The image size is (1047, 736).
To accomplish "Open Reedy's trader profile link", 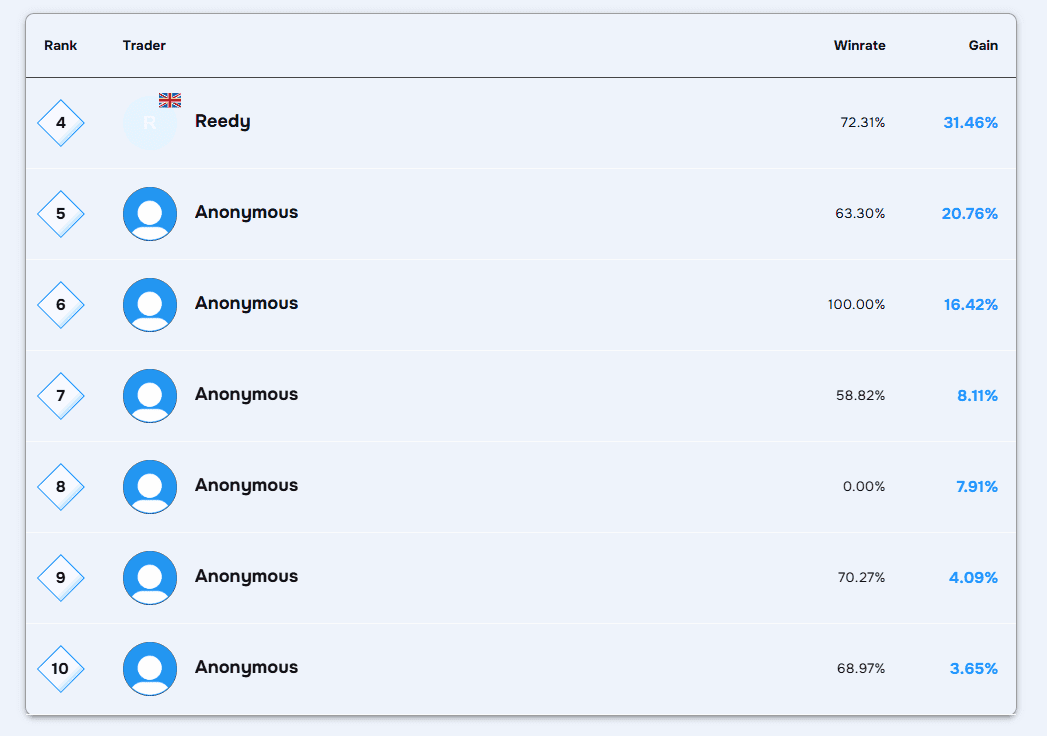I will [x=222, y=121].
